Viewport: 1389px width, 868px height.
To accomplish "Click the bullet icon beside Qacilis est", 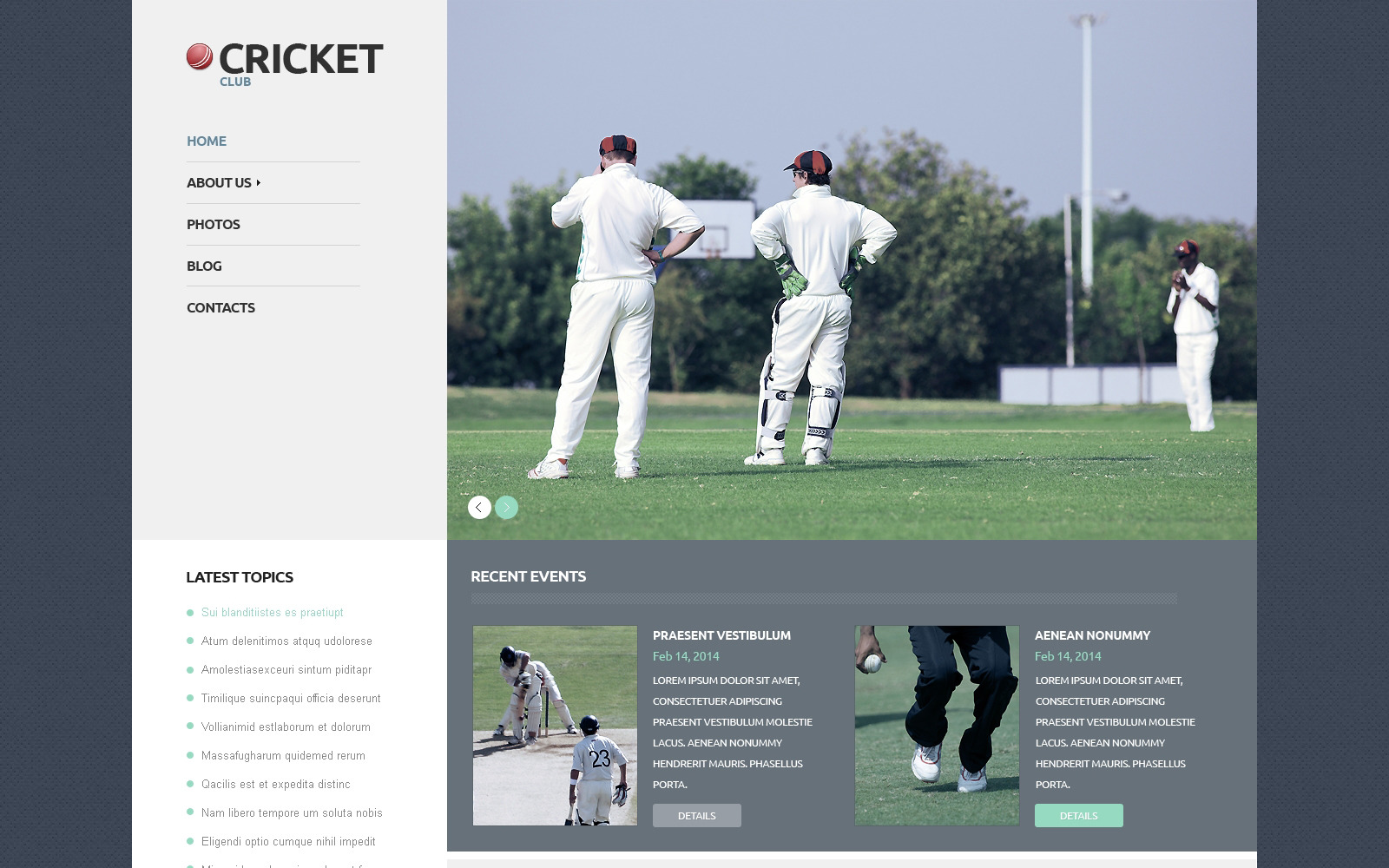I will [x=190, y=784].
